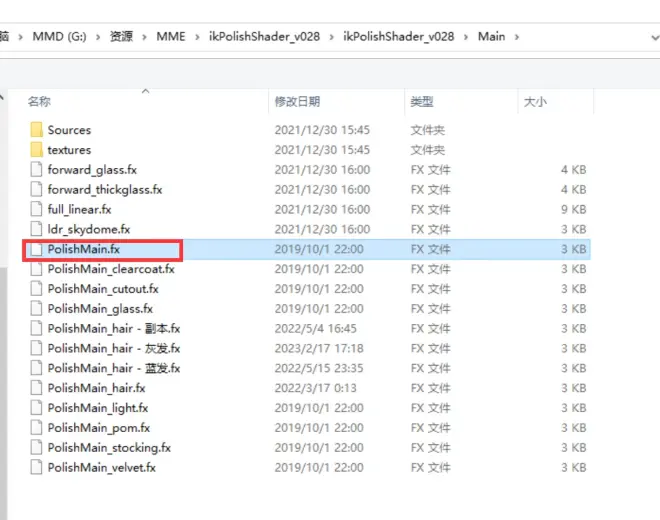Click the 2022/5/15 23:35 modified date
The image size is (660, 520).
[319, 368]
